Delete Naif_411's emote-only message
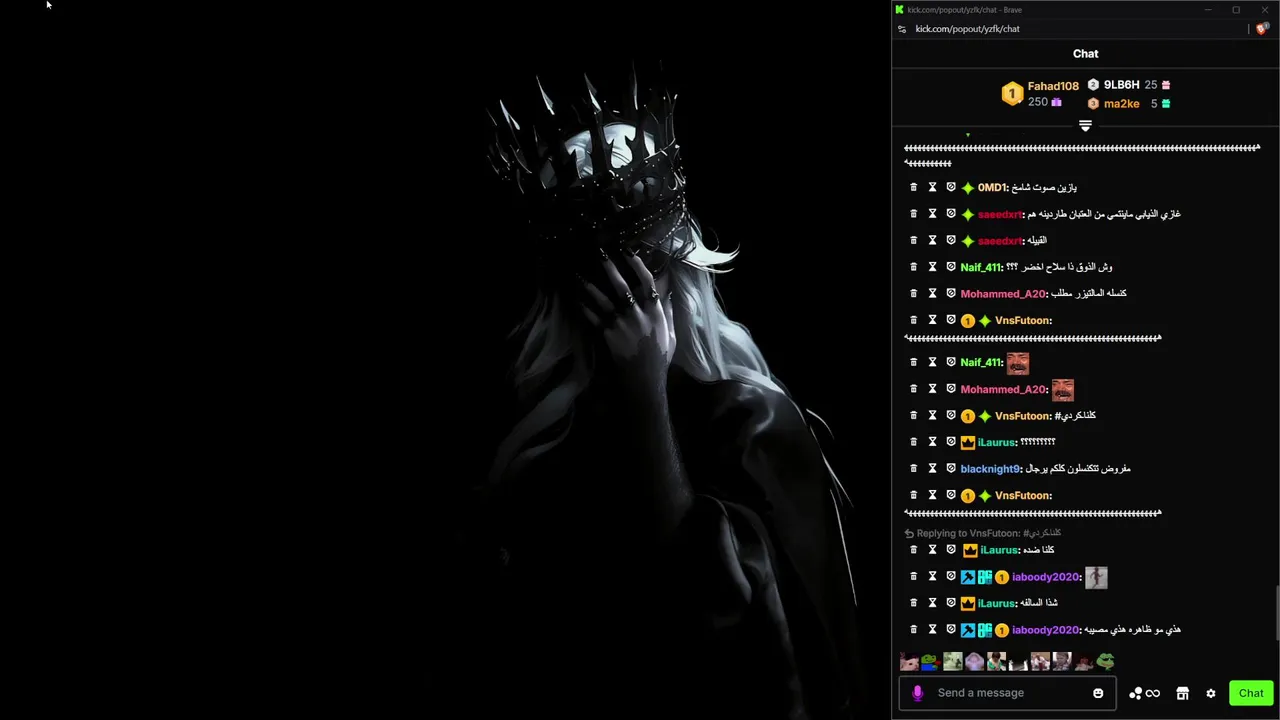This screenshot has width=1280, height=720. [913, 362]
